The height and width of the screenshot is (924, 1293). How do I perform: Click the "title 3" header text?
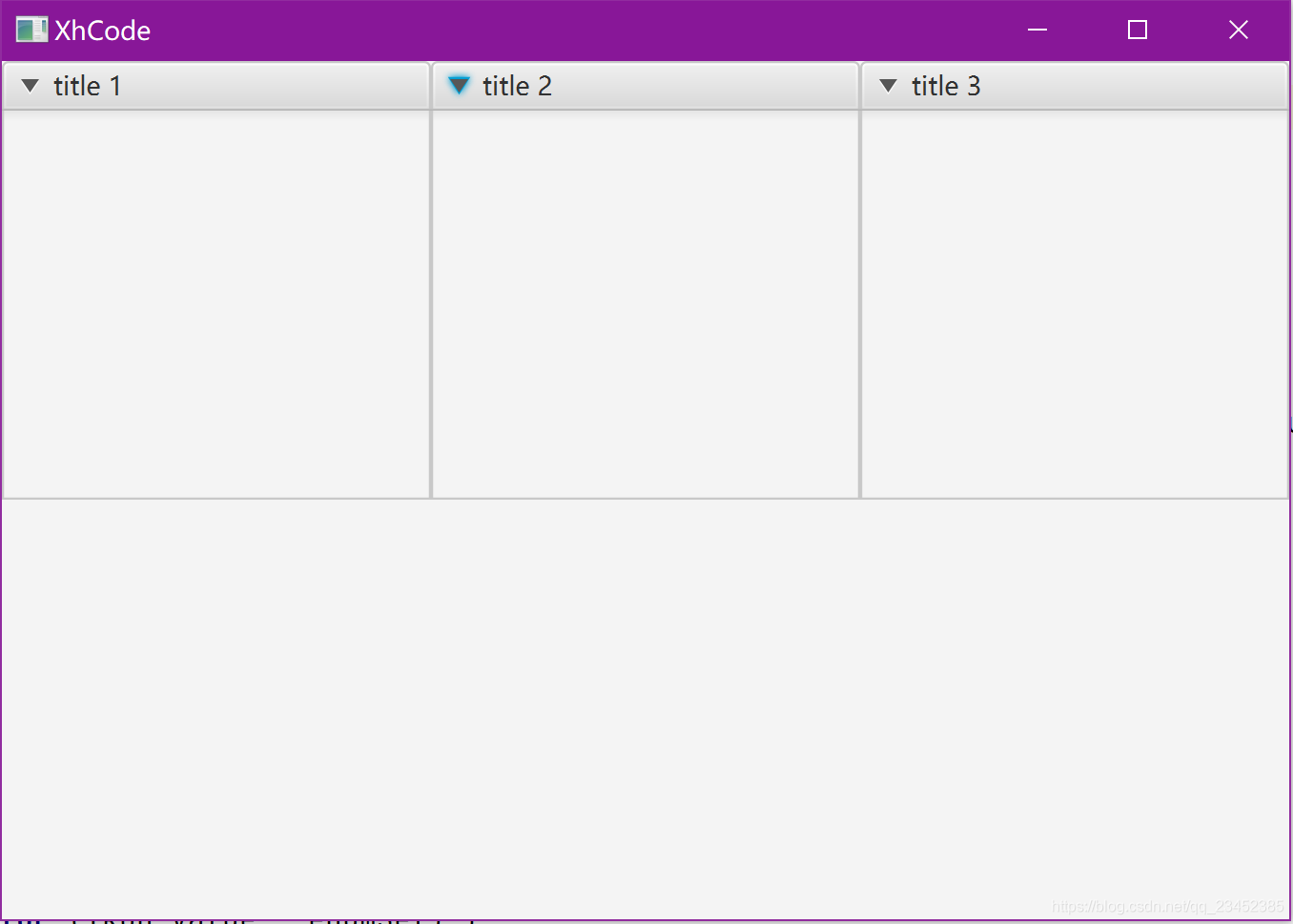coord(946,86)
